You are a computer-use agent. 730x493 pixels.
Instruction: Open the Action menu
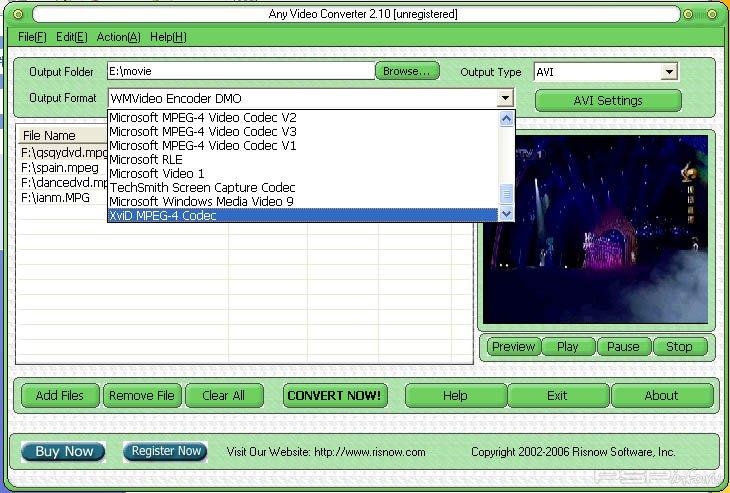[118, 37]
